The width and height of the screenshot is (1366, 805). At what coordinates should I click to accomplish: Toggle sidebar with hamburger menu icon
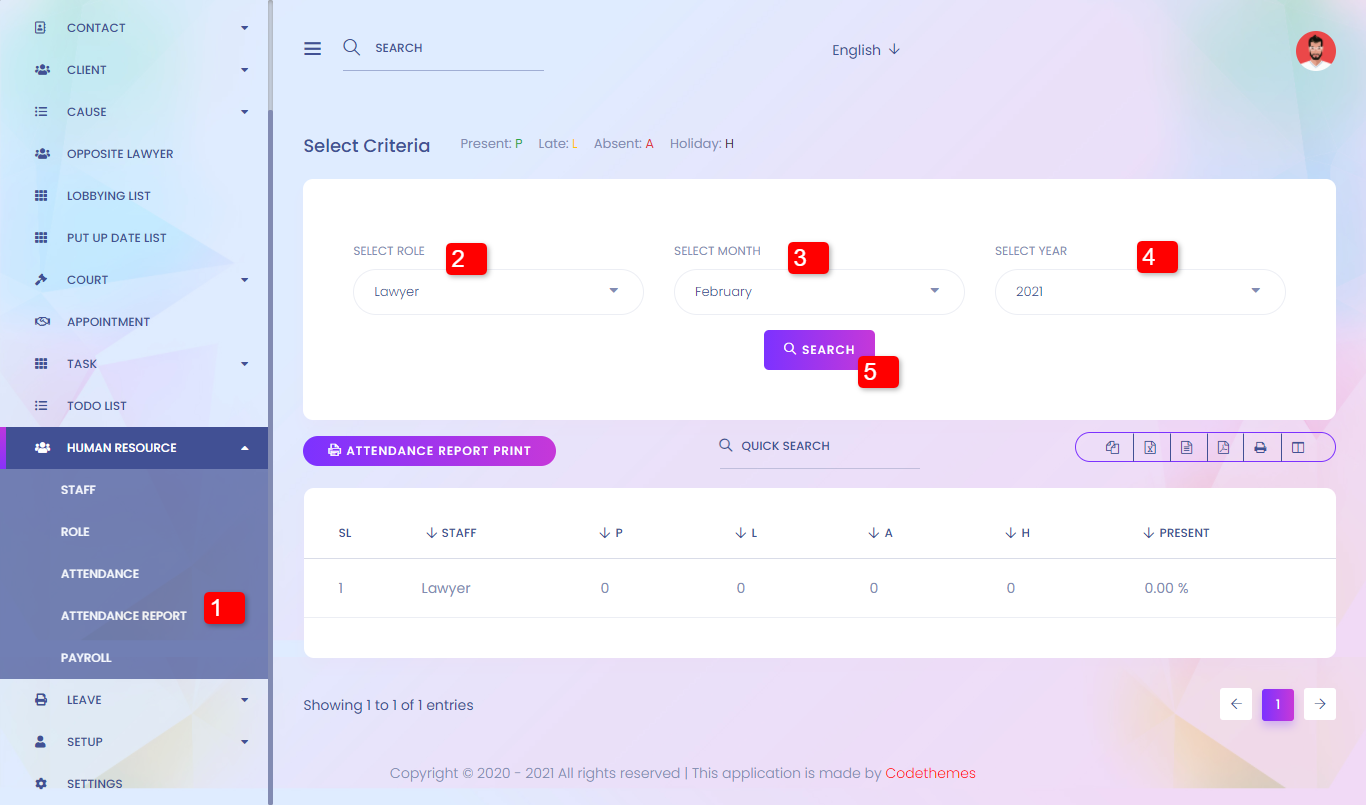(313, 48)
